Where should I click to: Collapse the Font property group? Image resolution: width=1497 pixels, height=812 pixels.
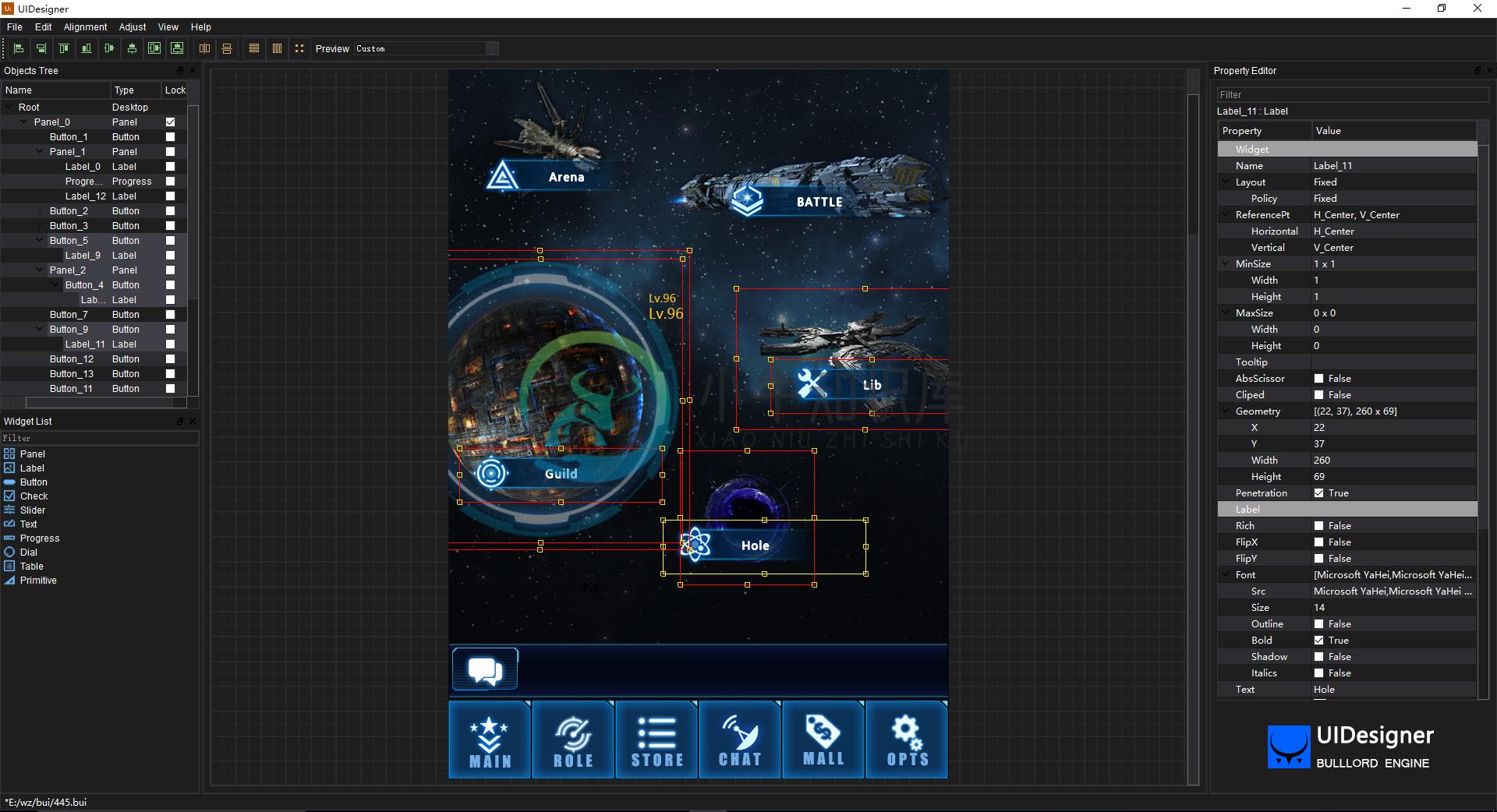click(1226, 574)
